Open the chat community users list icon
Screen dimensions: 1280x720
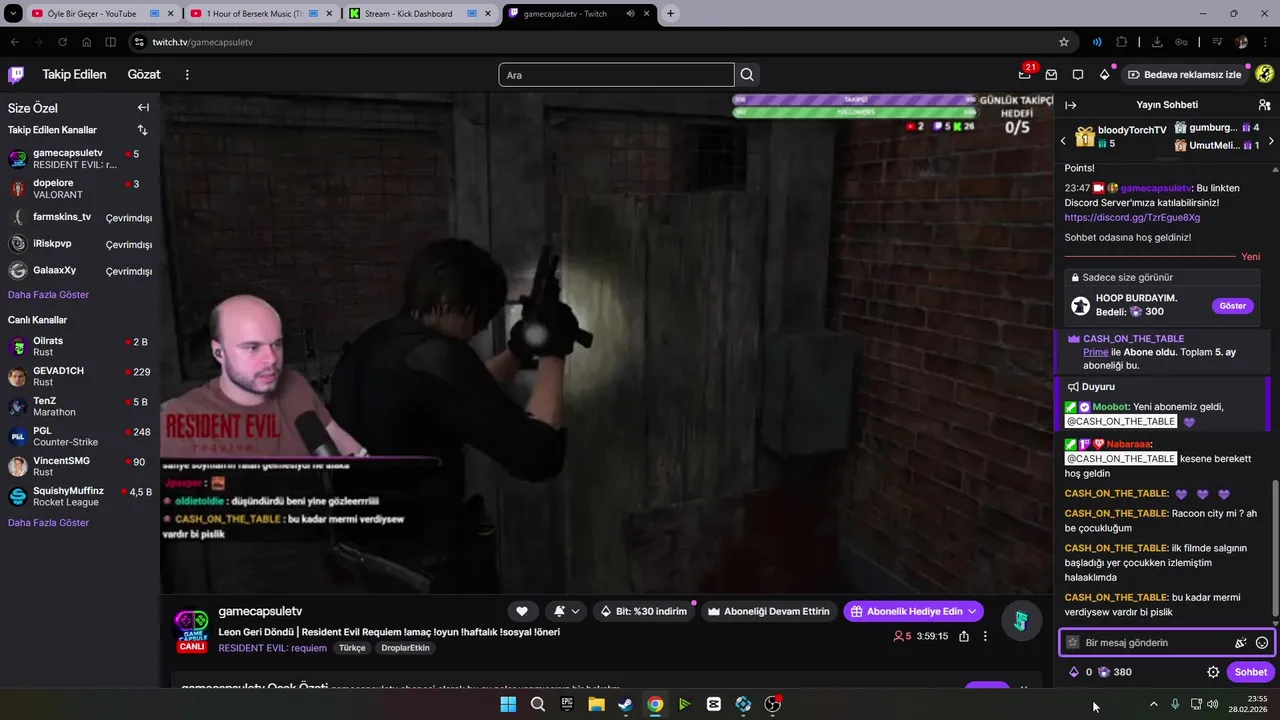1264,105
